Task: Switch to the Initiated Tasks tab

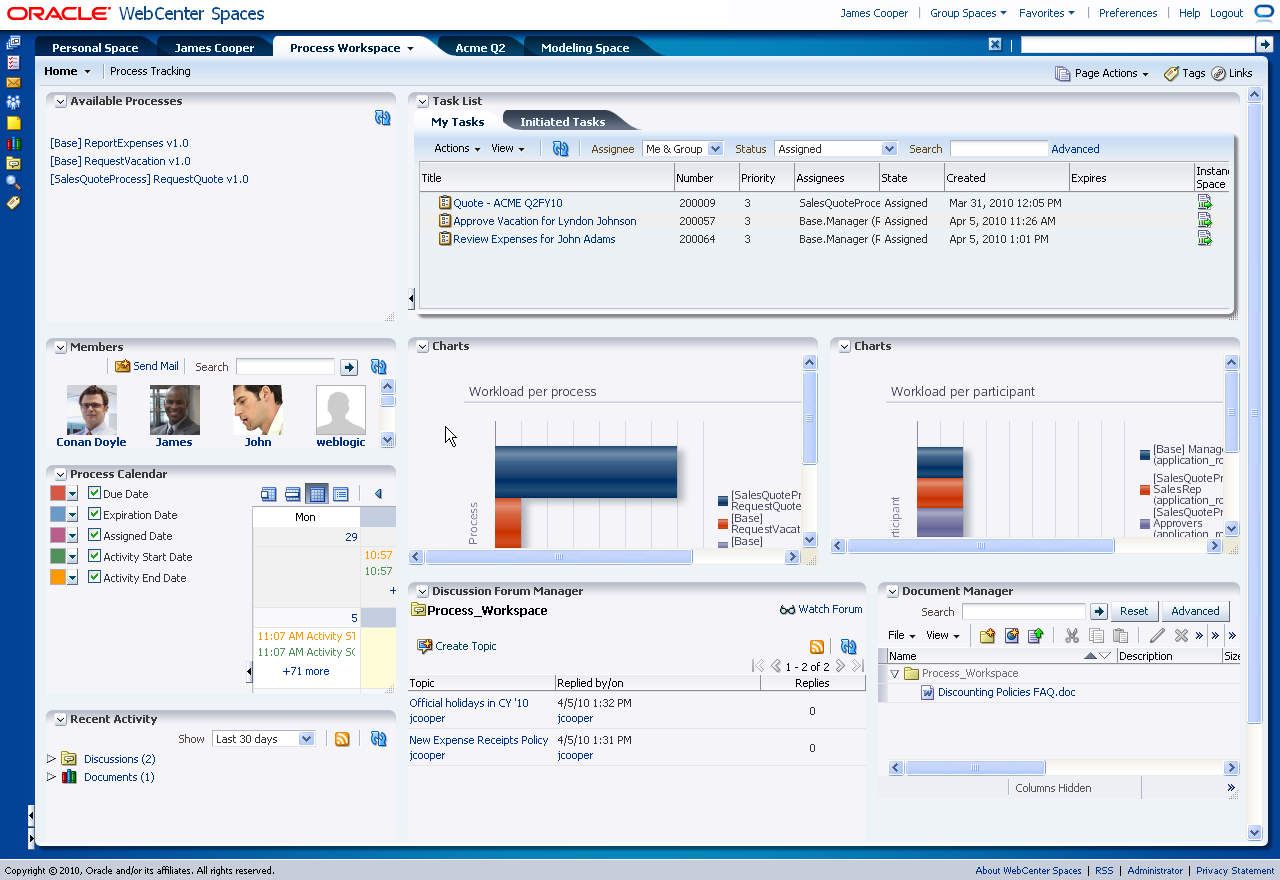Action: pyautogui.click(x=562, y=122)
